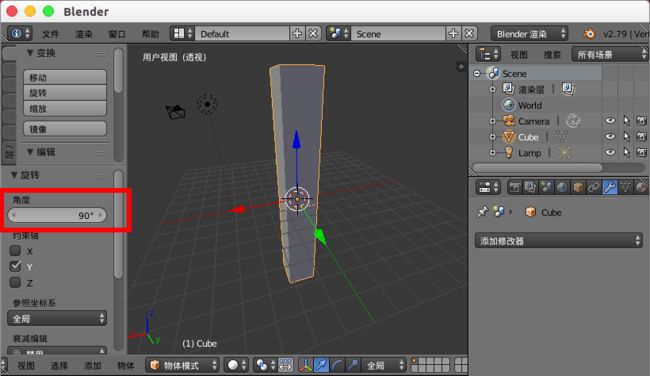Select the camera object in viewport
This screenshot has width=650, height=376.
(x=175, y=111)
